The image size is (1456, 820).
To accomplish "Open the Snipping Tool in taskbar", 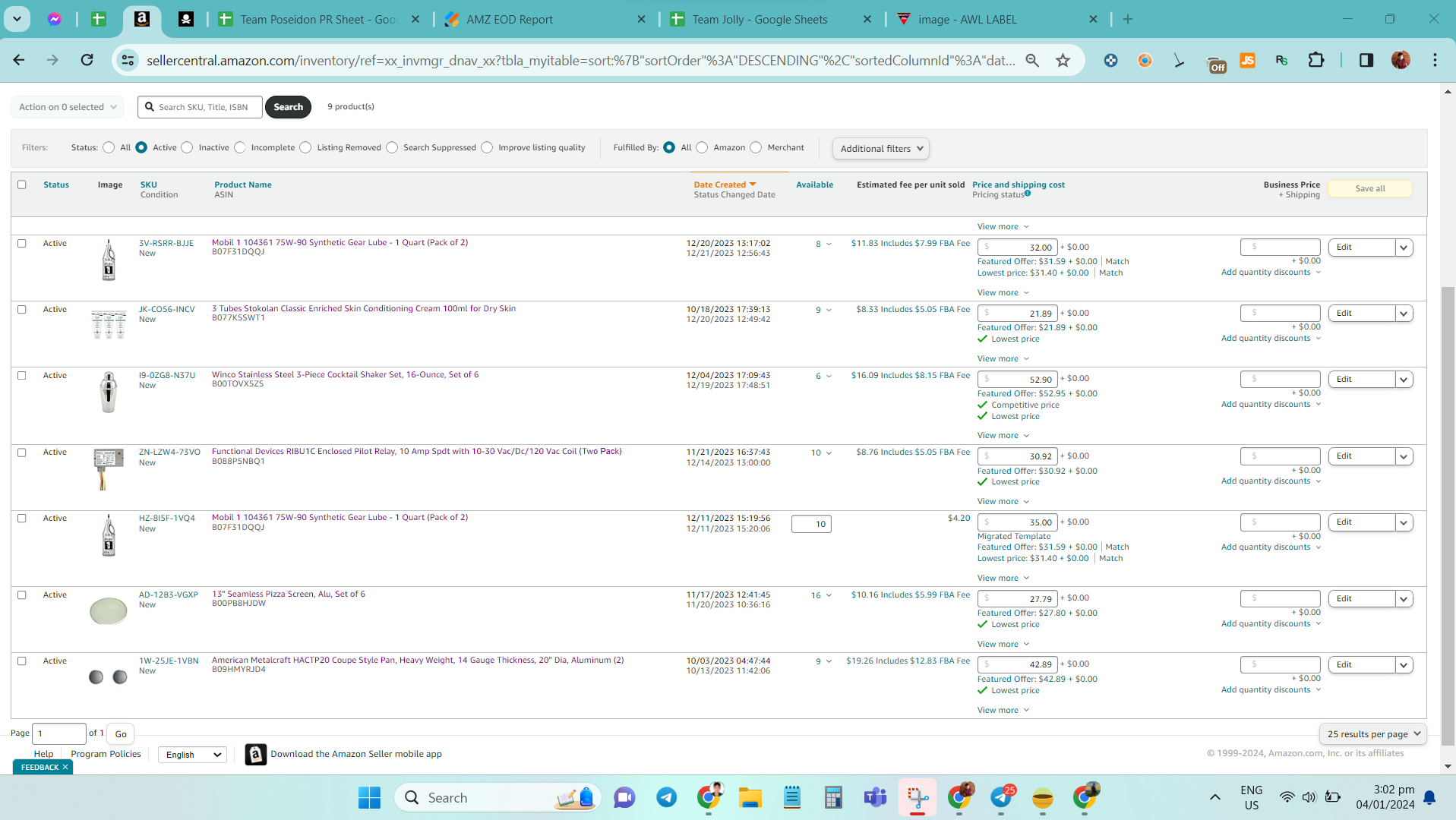I will pos(918,797).
